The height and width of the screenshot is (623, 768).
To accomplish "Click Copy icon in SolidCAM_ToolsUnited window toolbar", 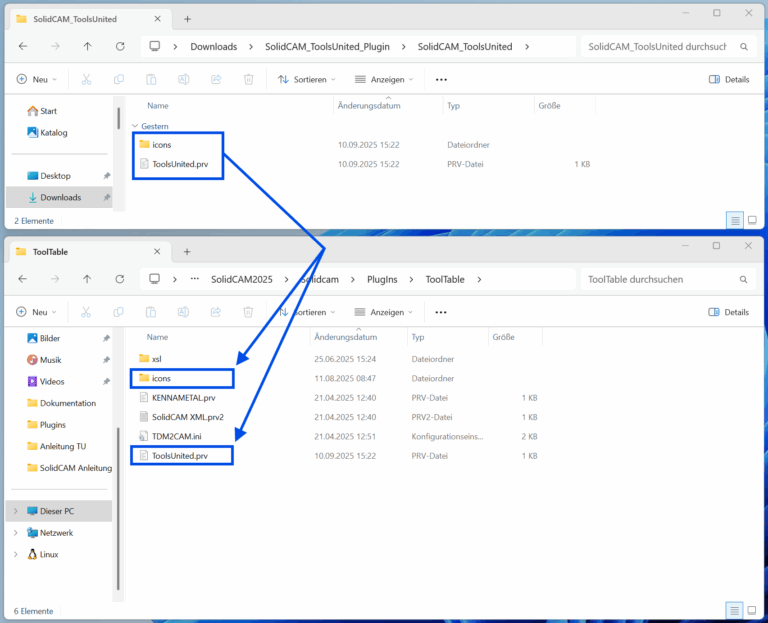I will pyautogui.click(x=119, y=79).
